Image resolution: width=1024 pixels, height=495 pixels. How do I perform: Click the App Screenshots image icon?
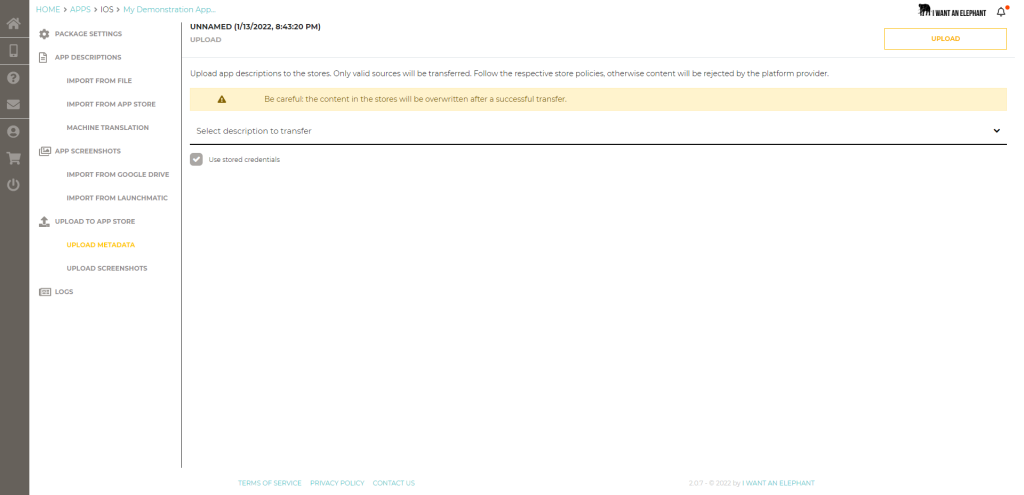(x=44, y=151)
